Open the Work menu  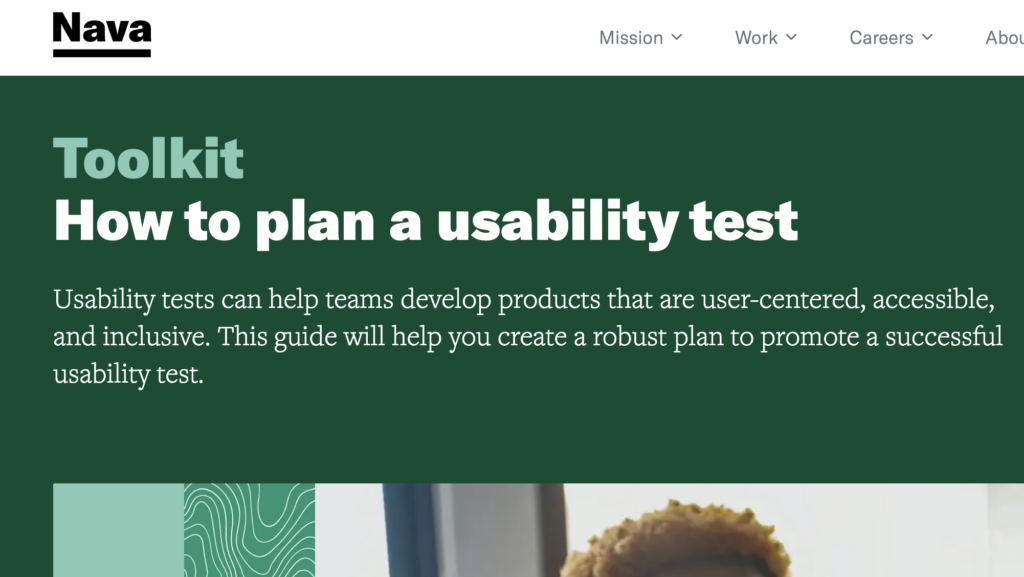tap(756, 38)
